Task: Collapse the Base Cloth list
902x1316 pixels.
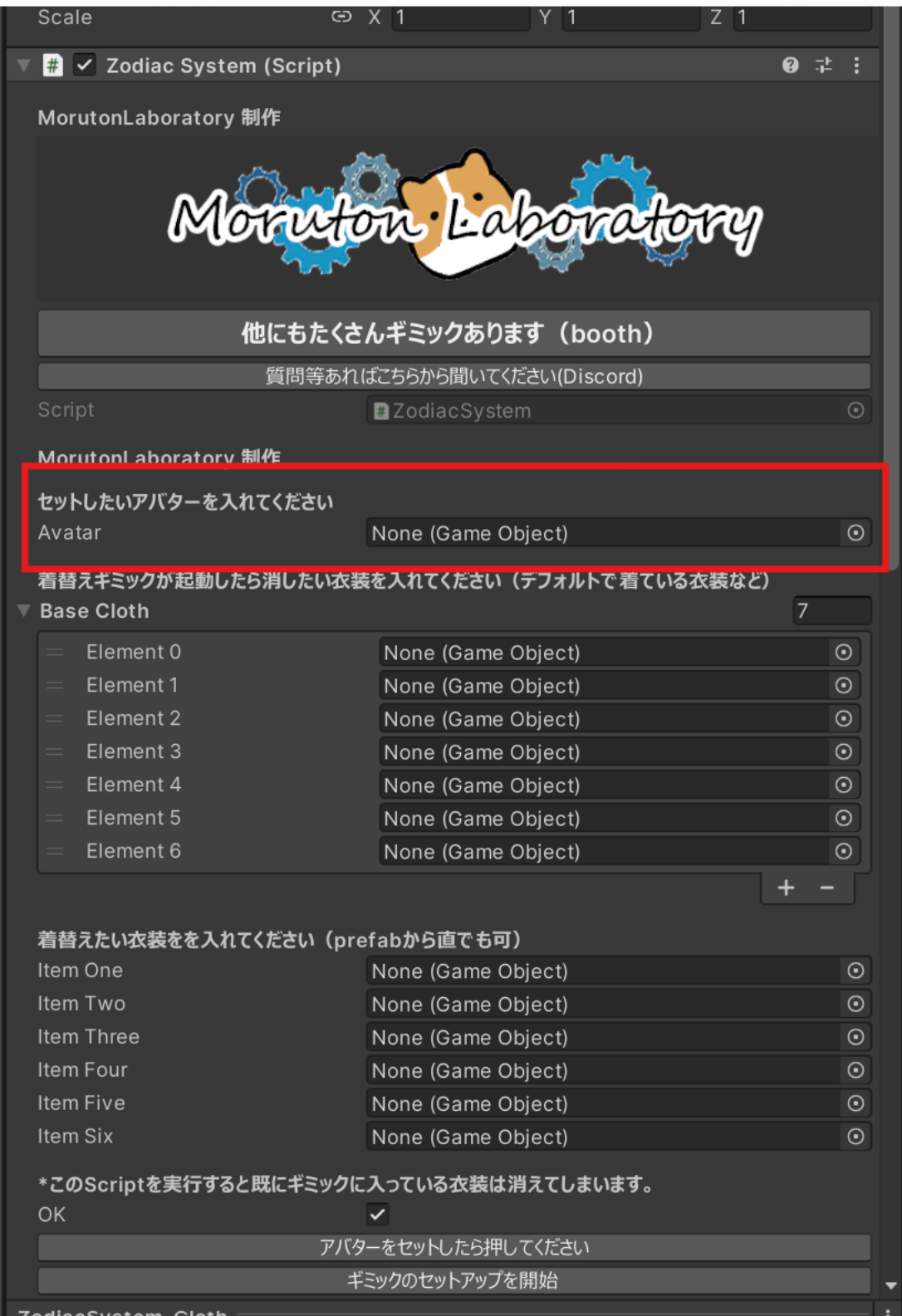Action: (24, 610)
